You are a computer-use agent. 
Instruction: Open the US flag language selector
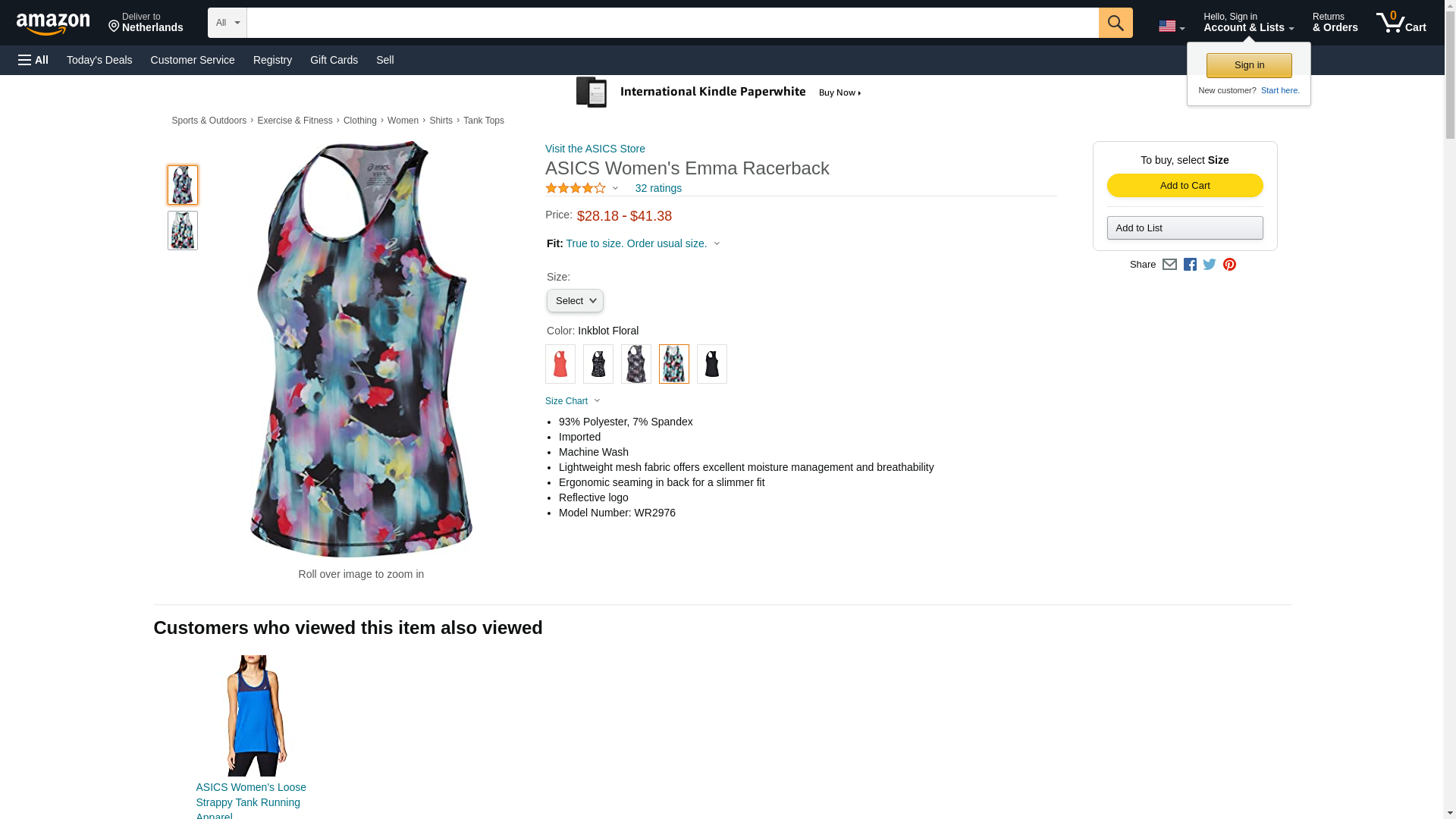(x=1172, y=27)
